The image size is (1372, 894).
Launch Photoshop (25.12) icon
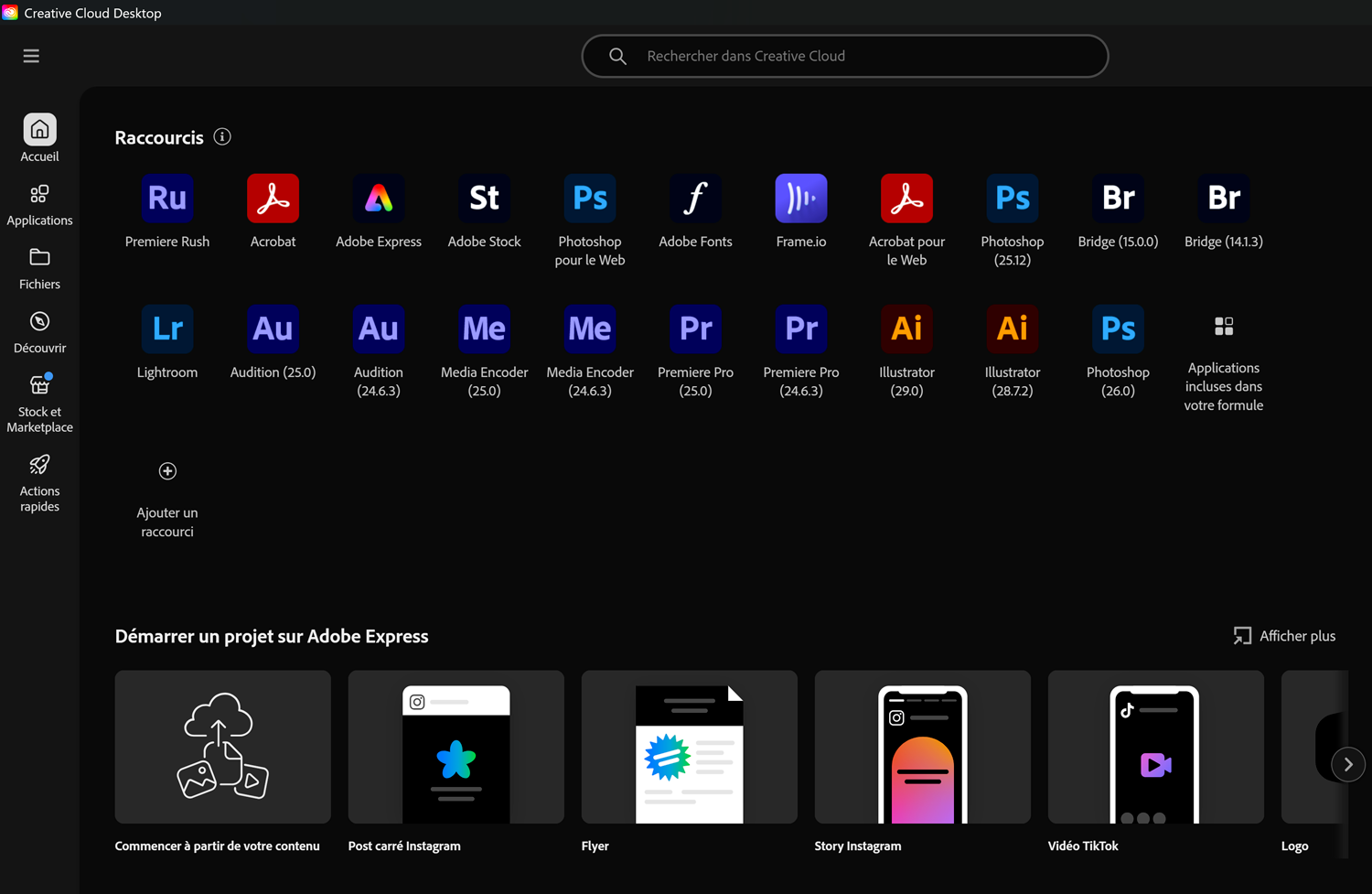[1013, 199]
